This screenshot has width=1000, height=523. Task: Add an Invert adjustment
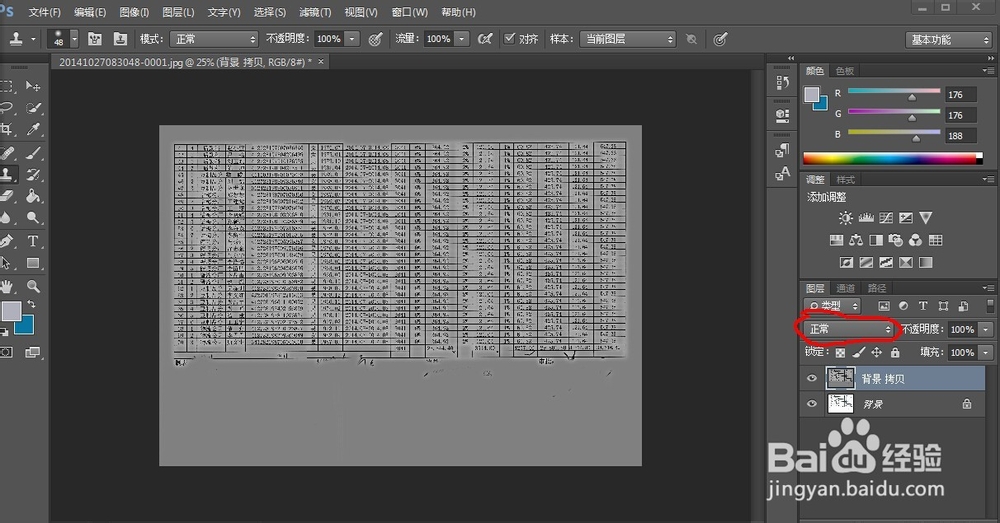(x=846, y=262)
